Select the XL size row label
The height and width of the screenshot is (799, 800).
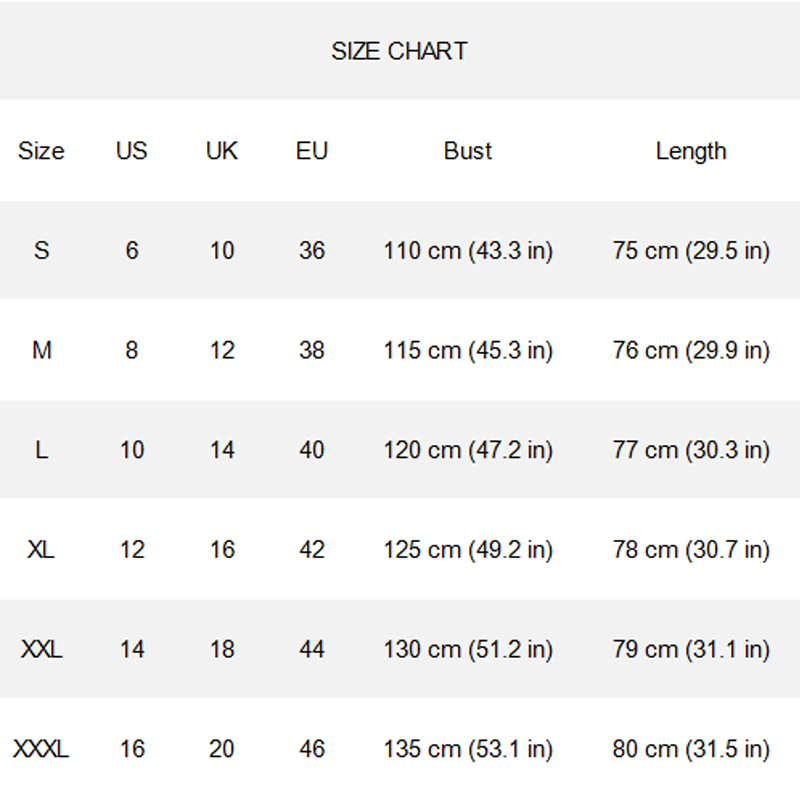coord(41,550)
